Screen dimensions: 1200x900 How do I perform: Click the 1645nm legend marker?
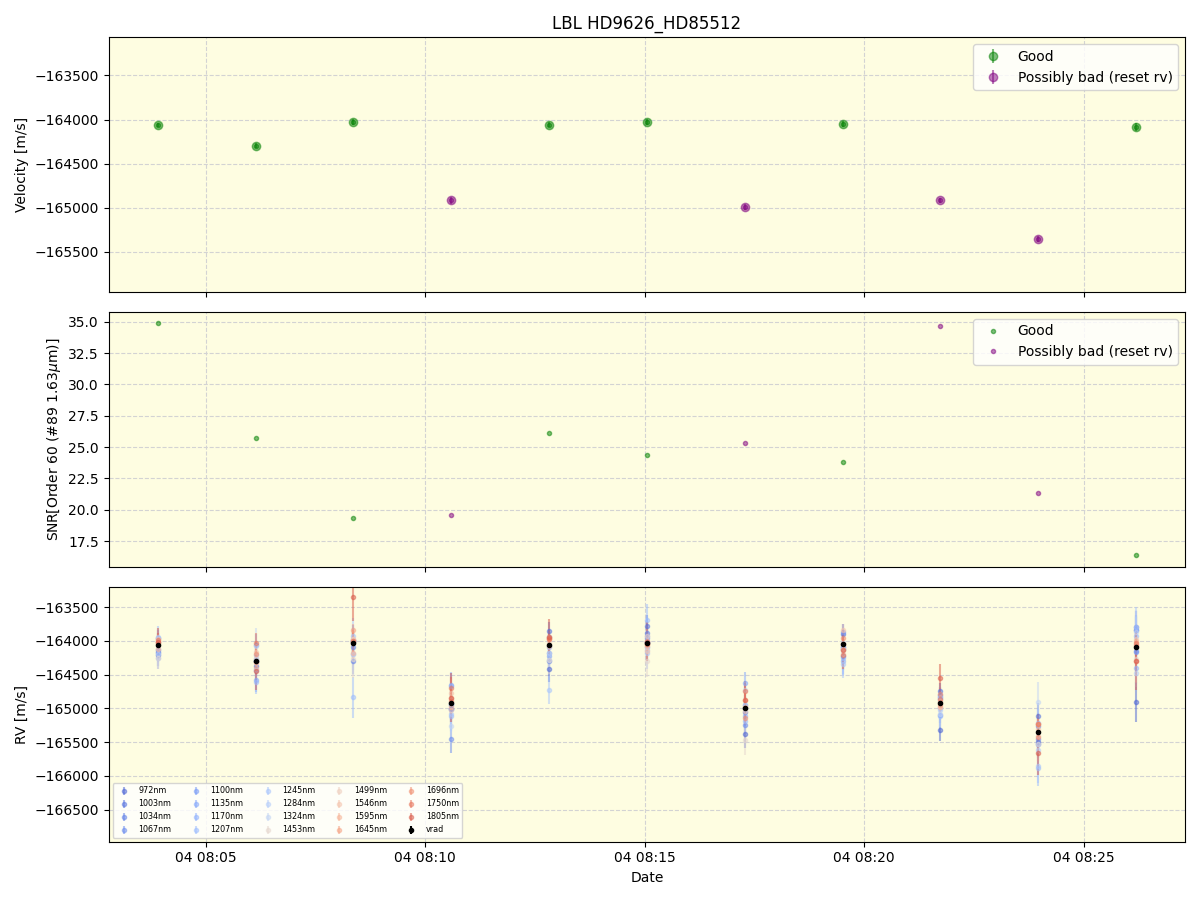[x=340, y=829]
